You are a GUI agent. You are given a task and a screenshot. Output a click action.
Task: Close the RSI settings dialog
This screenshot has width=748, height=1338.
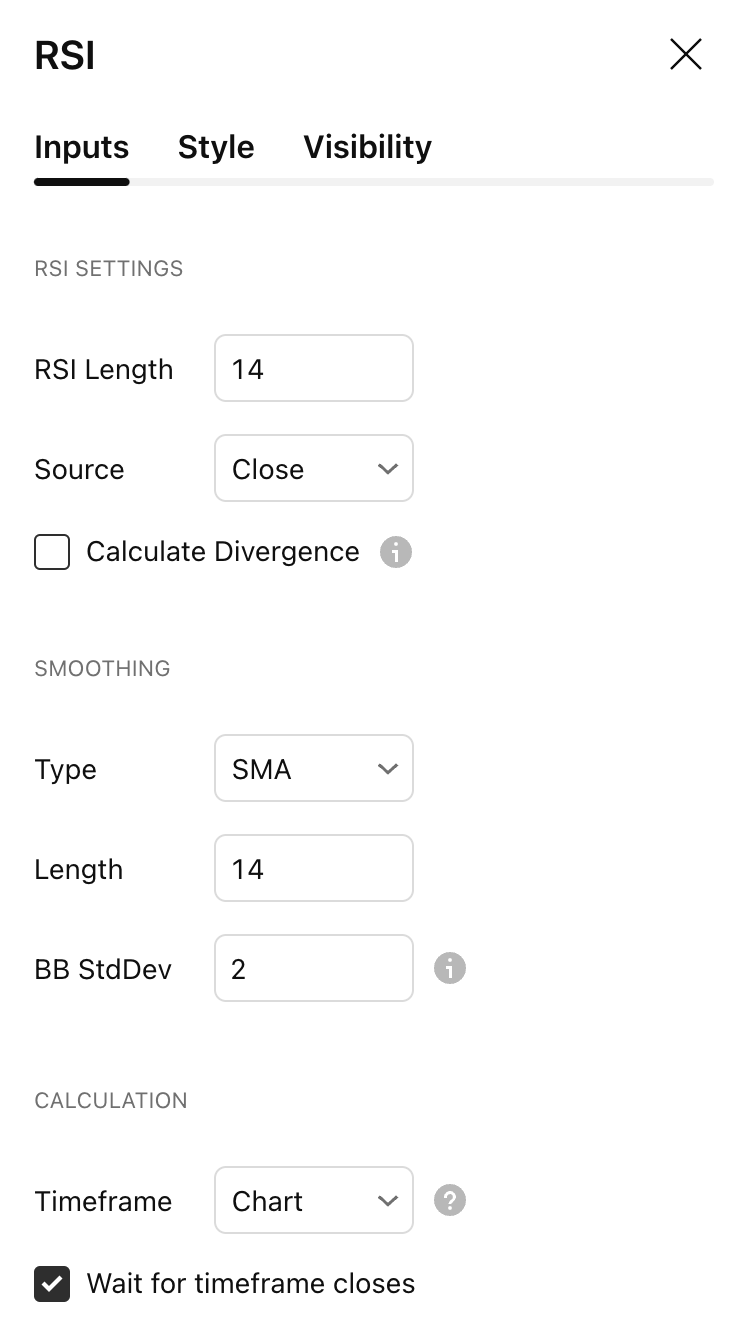click(685, 55)
